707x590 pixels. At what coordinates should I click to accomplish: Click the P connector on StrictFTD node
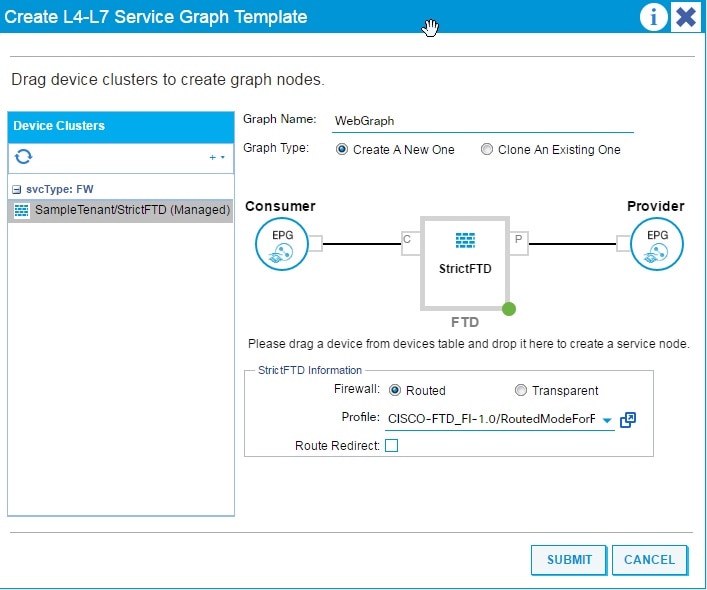(x=519, y=243)
